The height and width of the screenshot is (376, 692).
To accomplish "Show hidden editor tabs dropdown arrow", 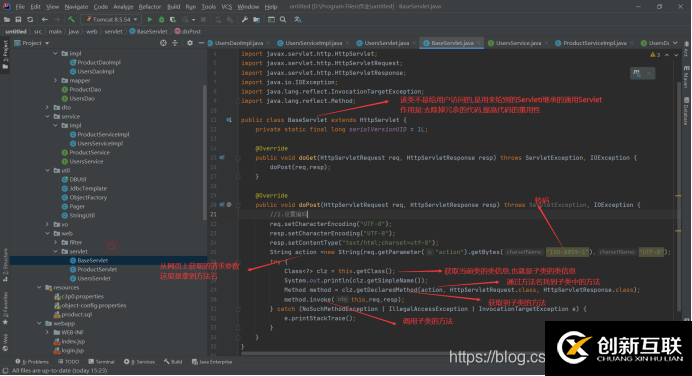I will 675,43.
